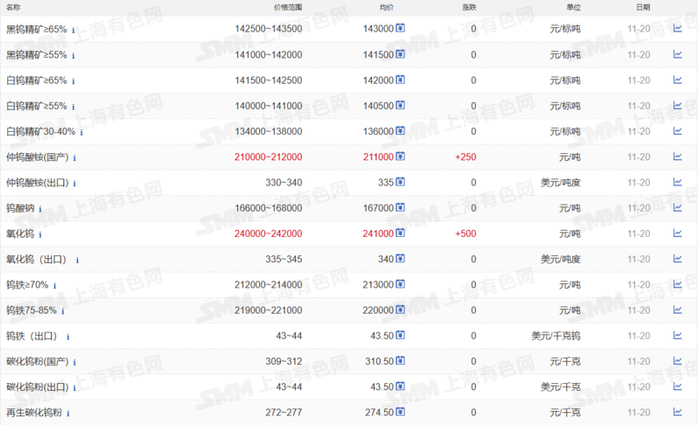Click the calendar icon beside red 211000
This screenshot has width=700, height=425.
click(x=400, y=156)
